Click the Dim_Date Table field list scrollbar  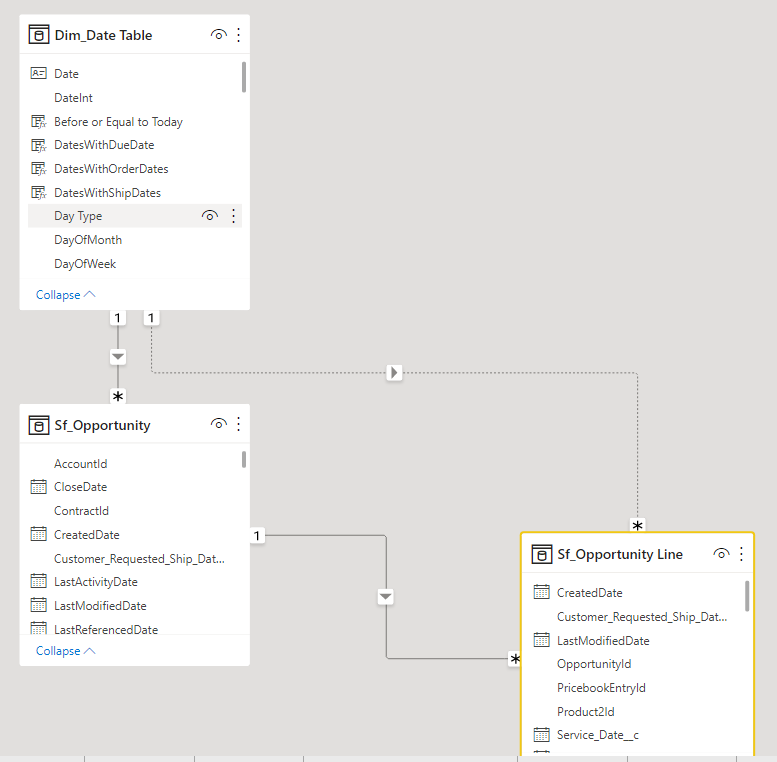(x=244, y=77)
